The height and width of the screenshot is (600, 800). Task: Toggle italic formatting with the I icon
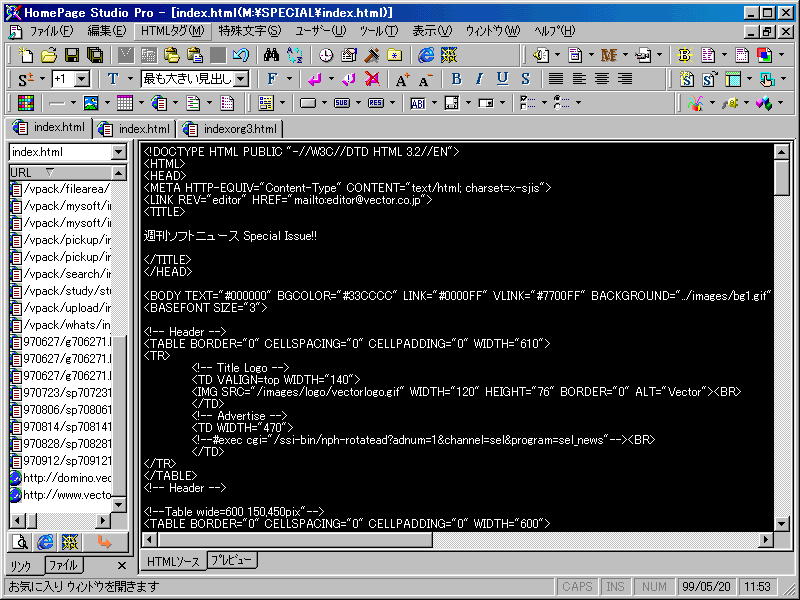coord(479,79)
